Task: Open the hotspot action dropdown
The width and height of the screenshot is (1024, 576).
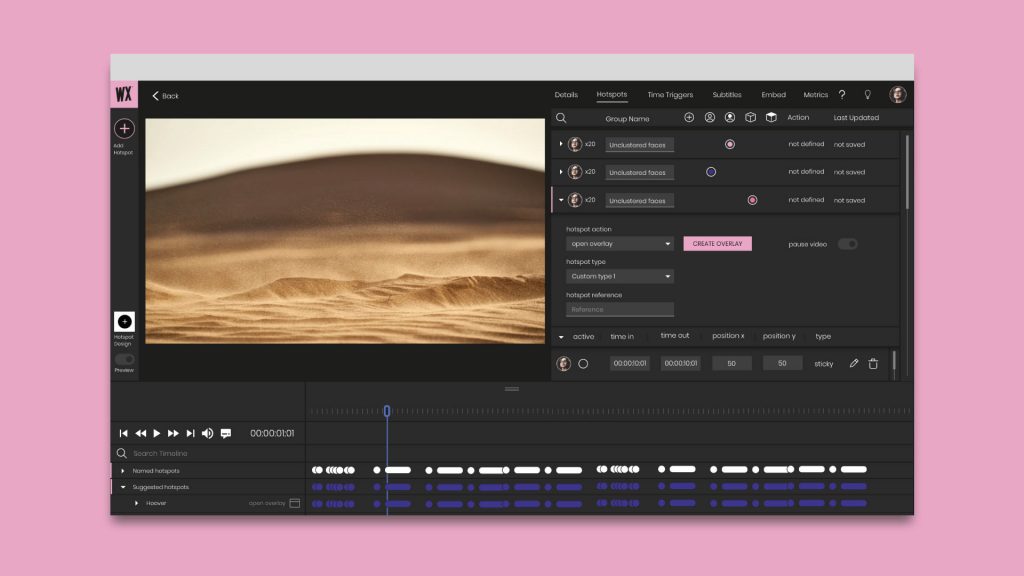Action: 619,244
